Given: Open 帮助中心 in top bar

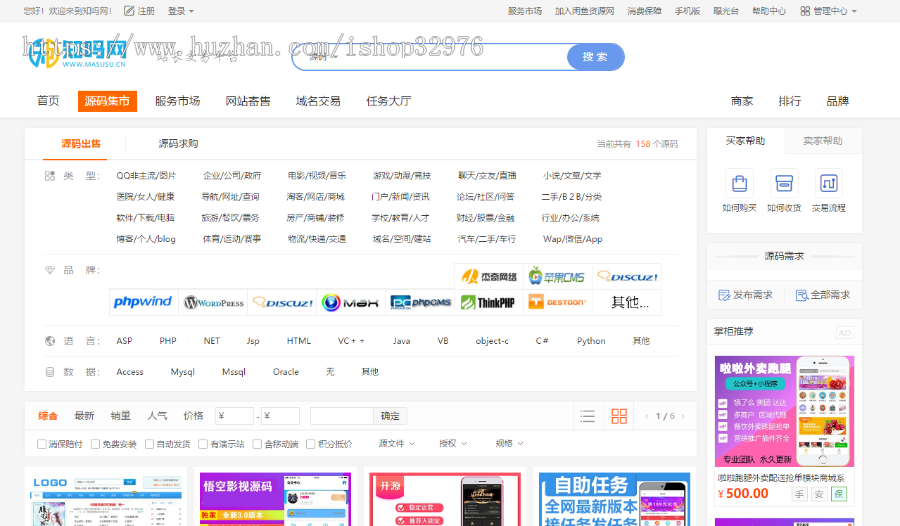Looking at the screenshot, I should [x=769, y=11].
